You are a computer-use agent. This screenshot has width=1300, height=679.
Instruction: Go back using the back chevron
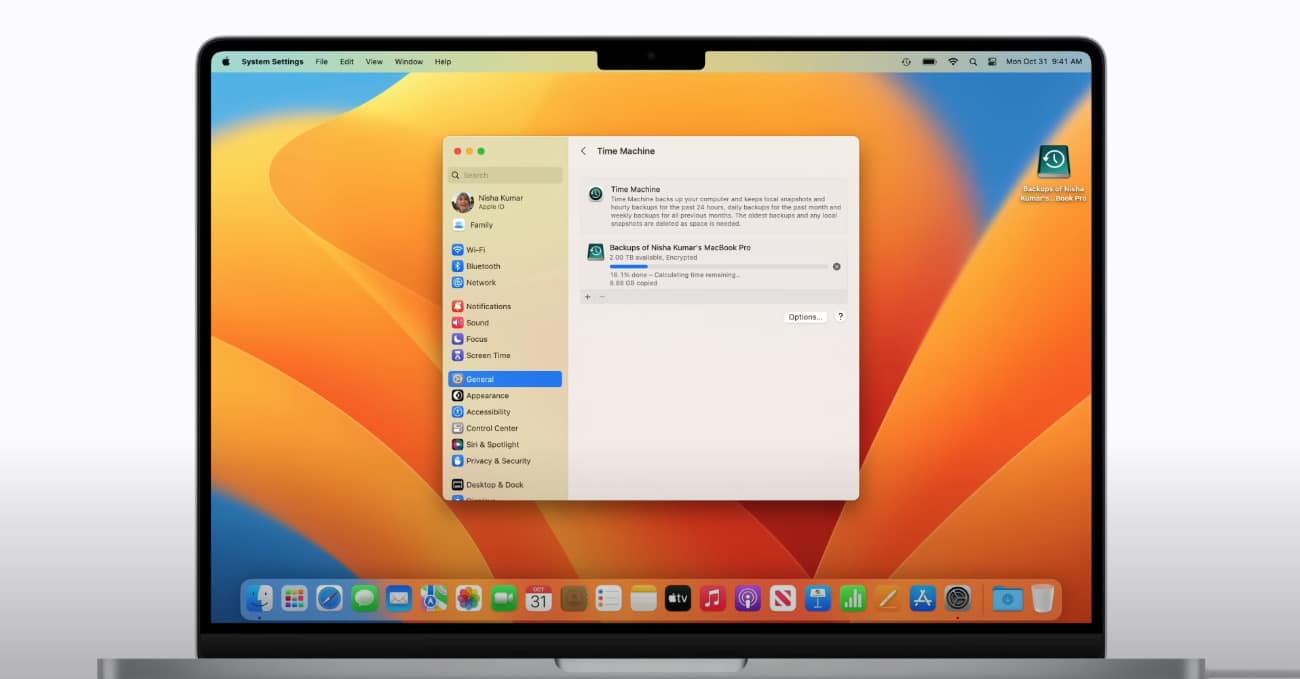(584, 151)
